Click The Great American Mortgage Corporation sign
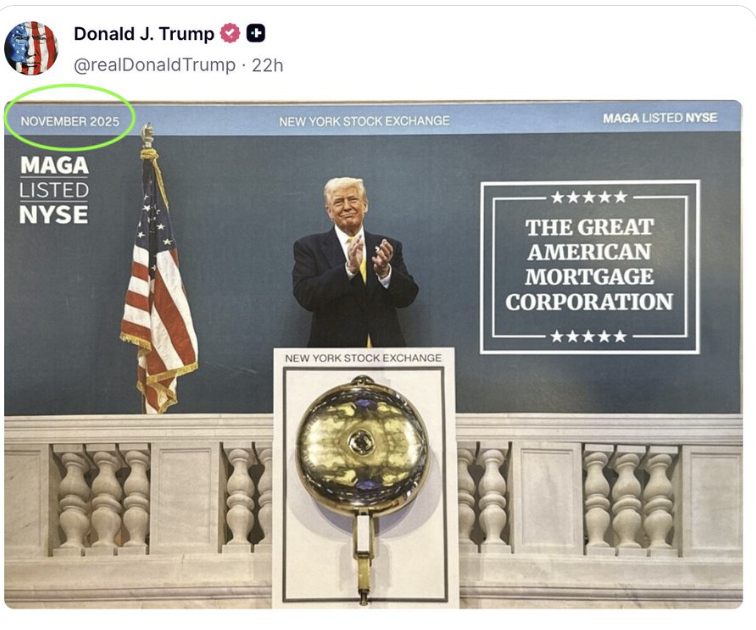This screenshot has height=630, width=756. 590,267
